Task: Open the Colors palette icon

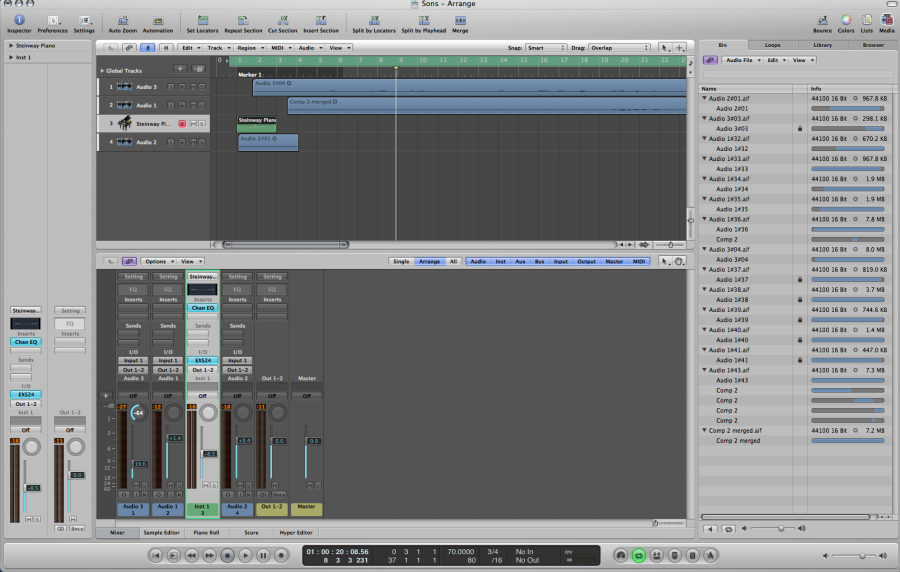Action: click(x=845, y=21)
